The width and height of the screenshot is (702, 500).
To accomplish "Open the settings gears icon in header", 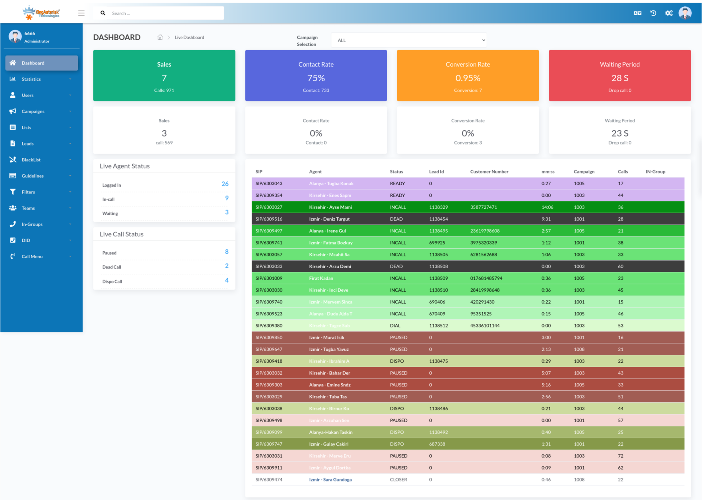I will 668,13.
